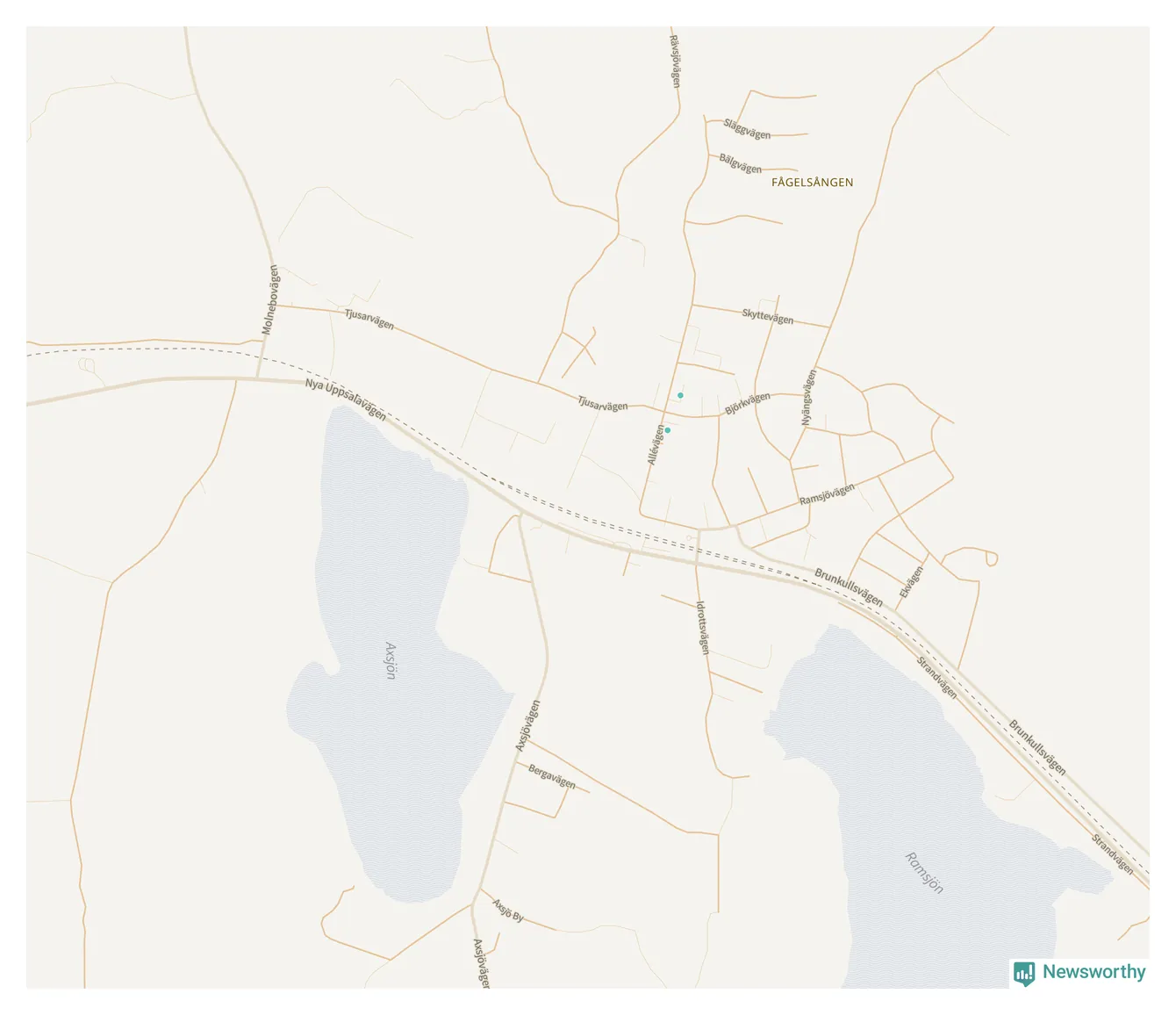Click the Nyängsvägen street label
Viewport: 1176px width, 1015px height.
tap(808, 398)
